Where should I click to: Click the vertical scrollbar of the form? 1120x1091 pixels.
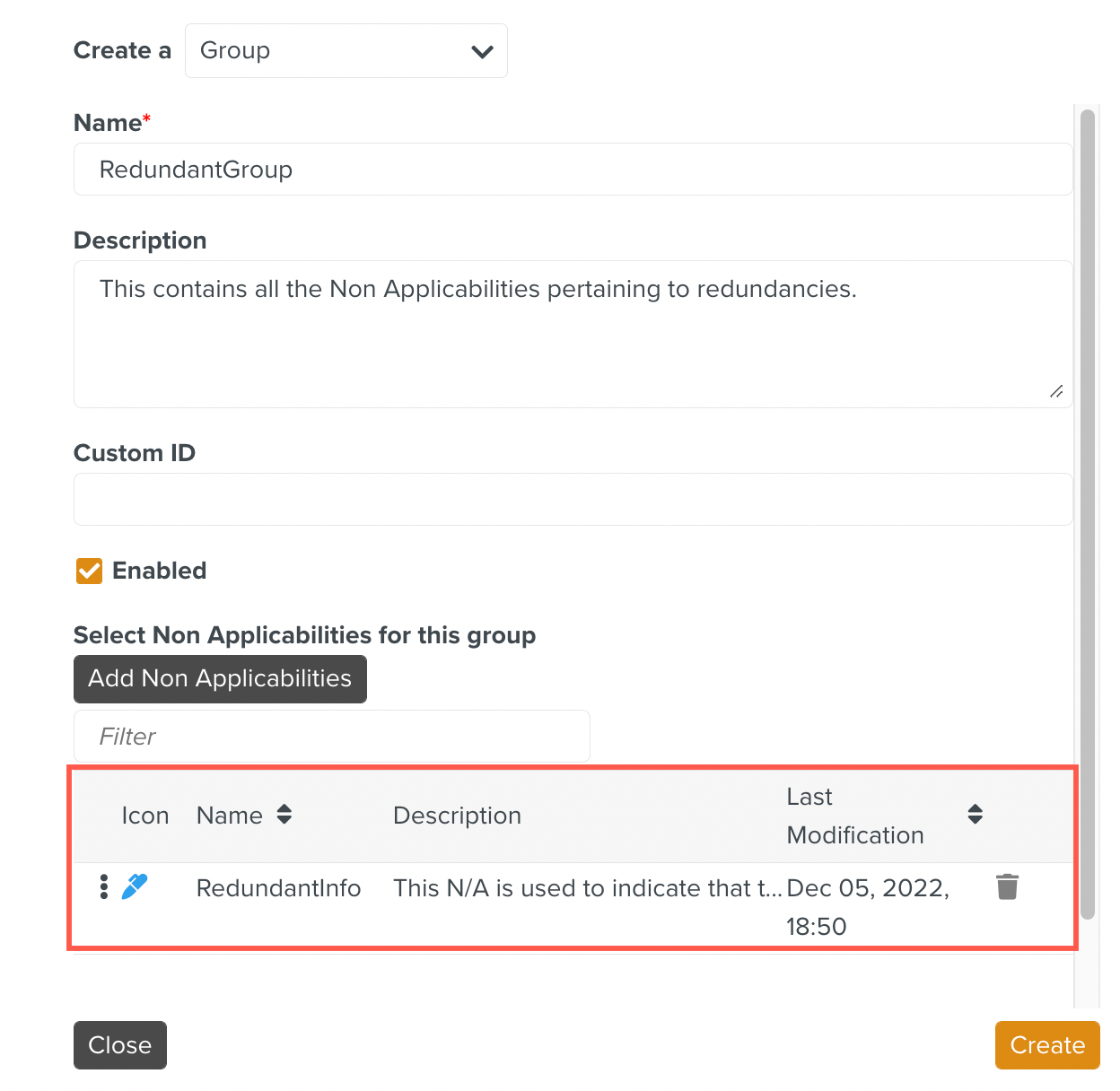1087,511
